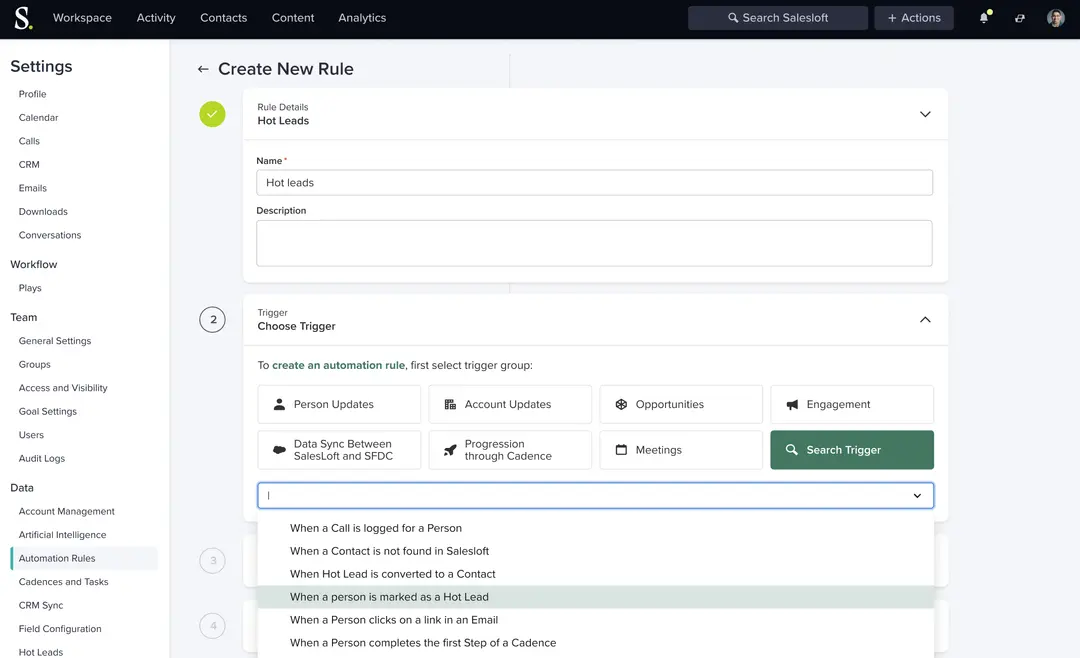
Task: Collapse the Trigger section chevron
Action: 925,320
